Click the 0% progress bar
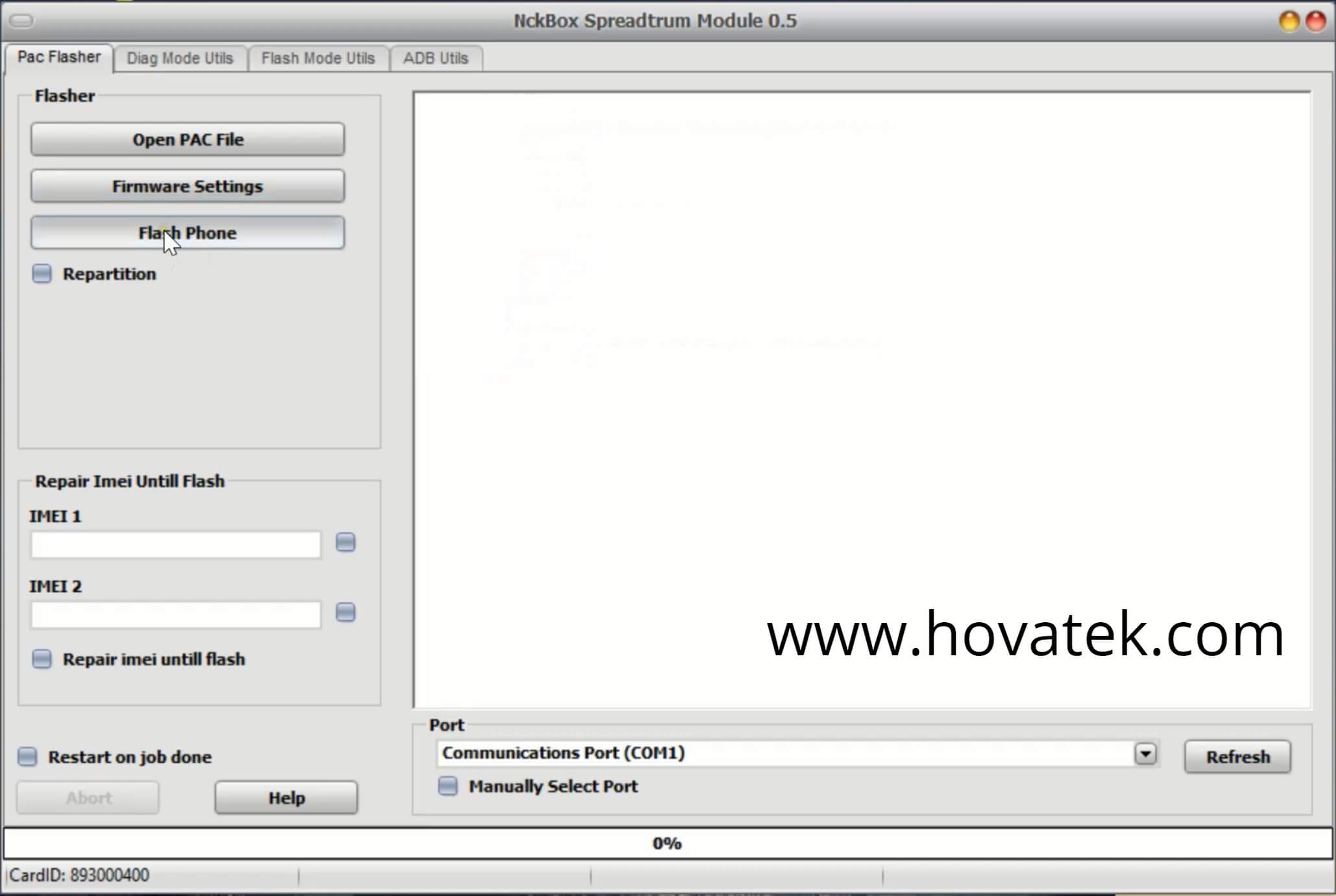Screen dimensions: 1336x896 pyautogui.click(x=668, y=843)
